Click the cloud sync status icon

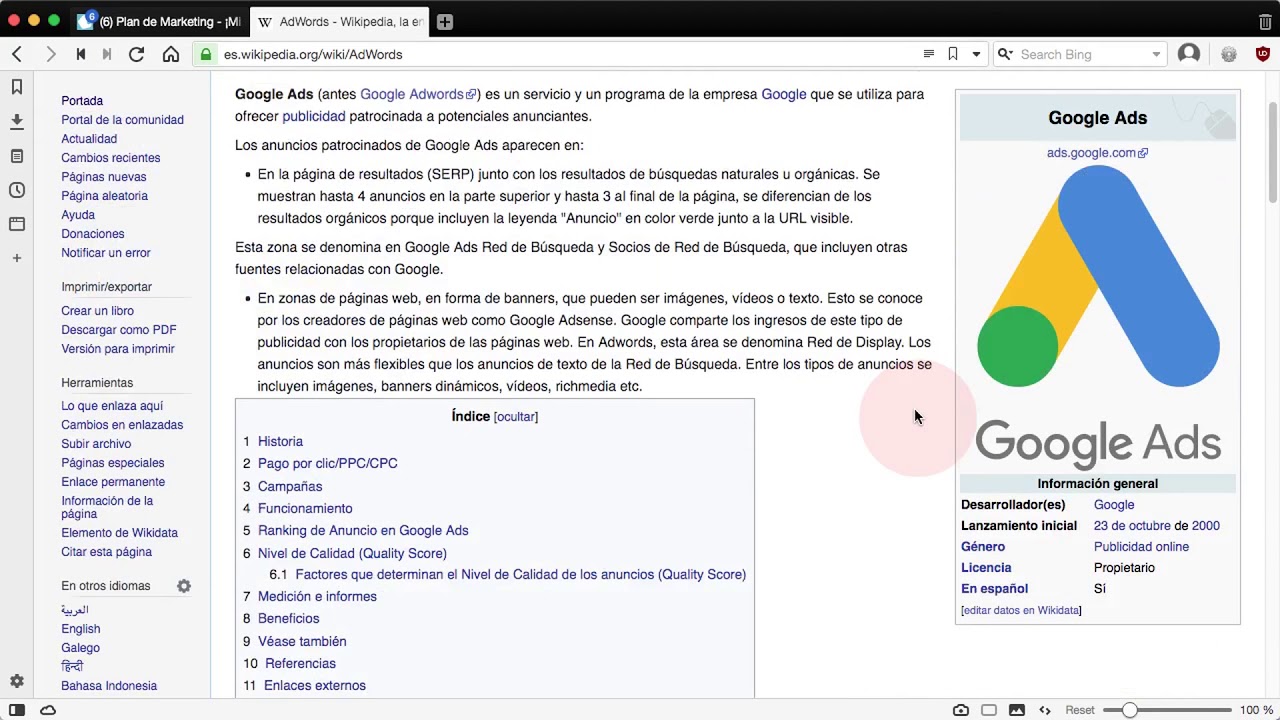tap(48, 710)
